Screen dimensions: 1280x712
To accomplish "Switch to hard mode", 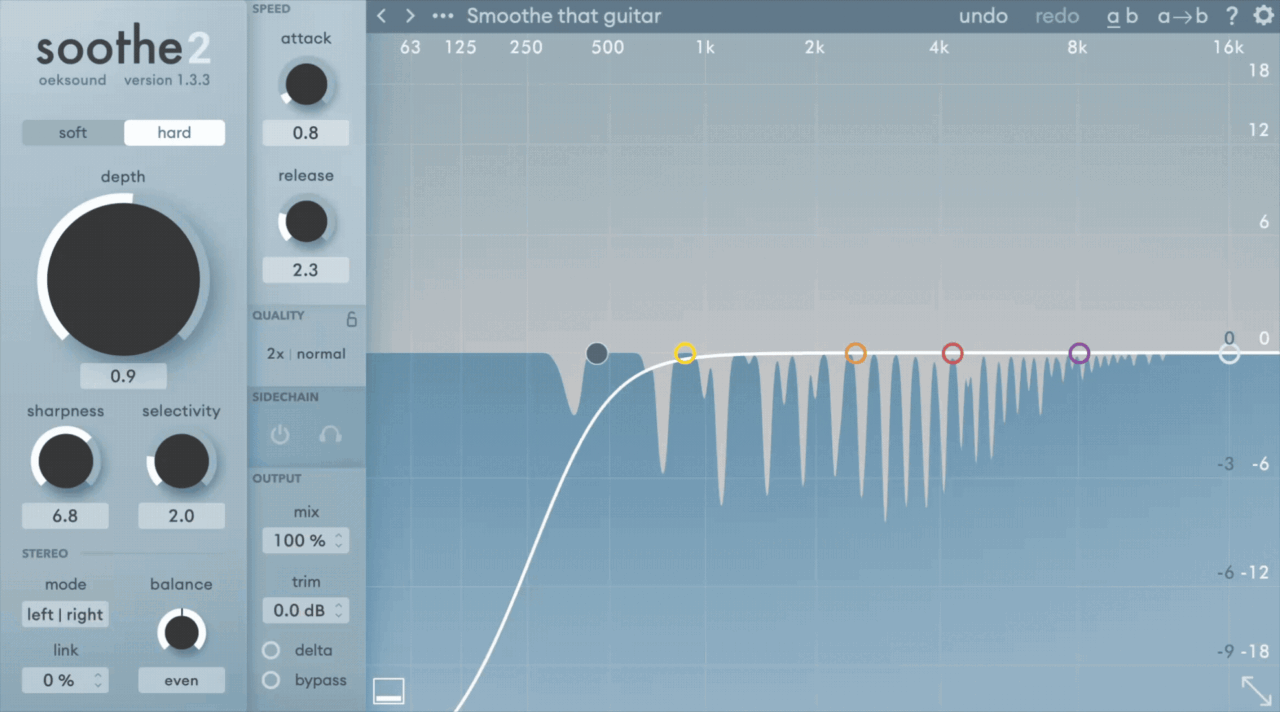I will [x=174, y=133].
